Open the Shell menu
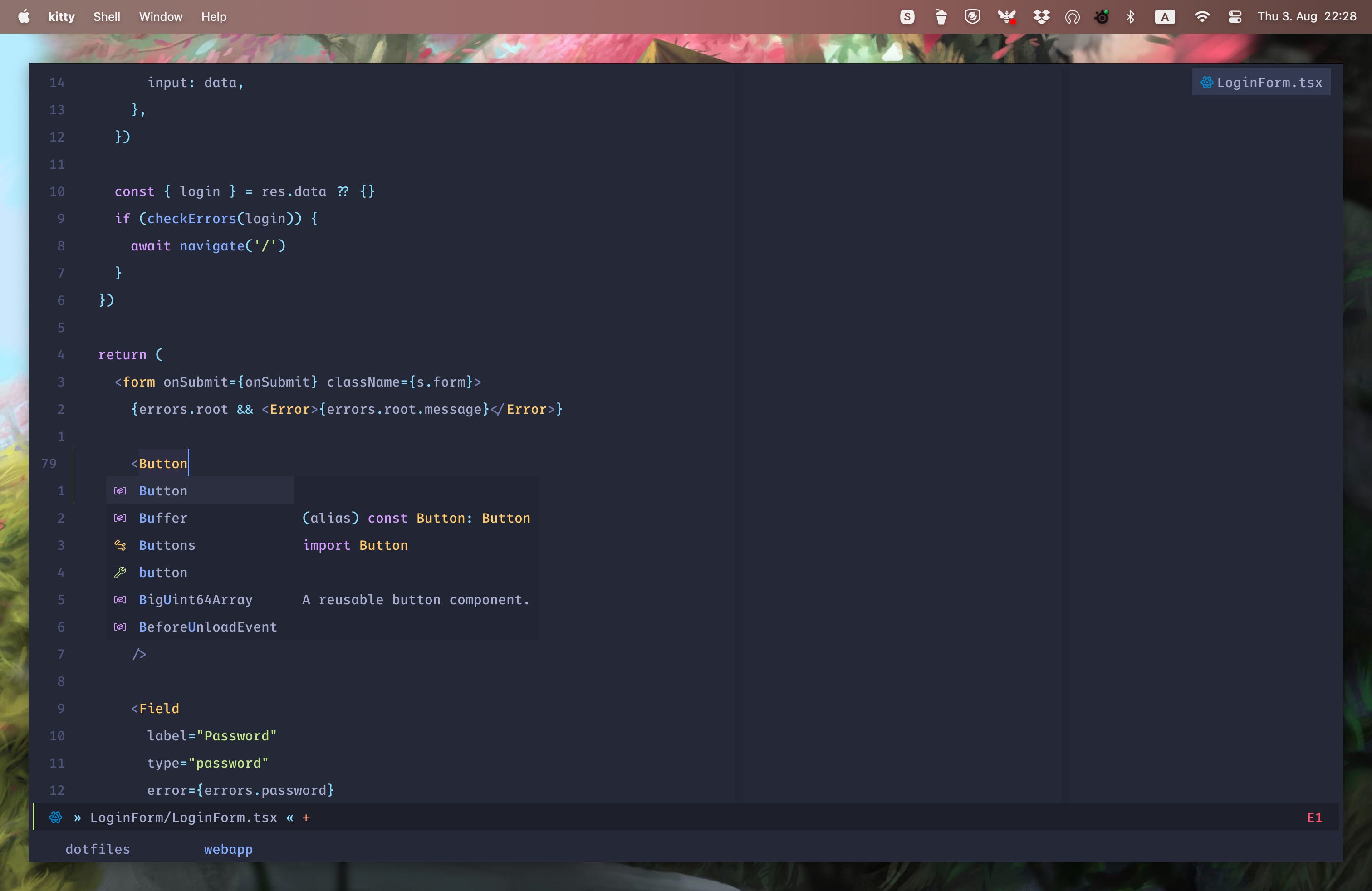1372x891 pixels. (107, 17)
